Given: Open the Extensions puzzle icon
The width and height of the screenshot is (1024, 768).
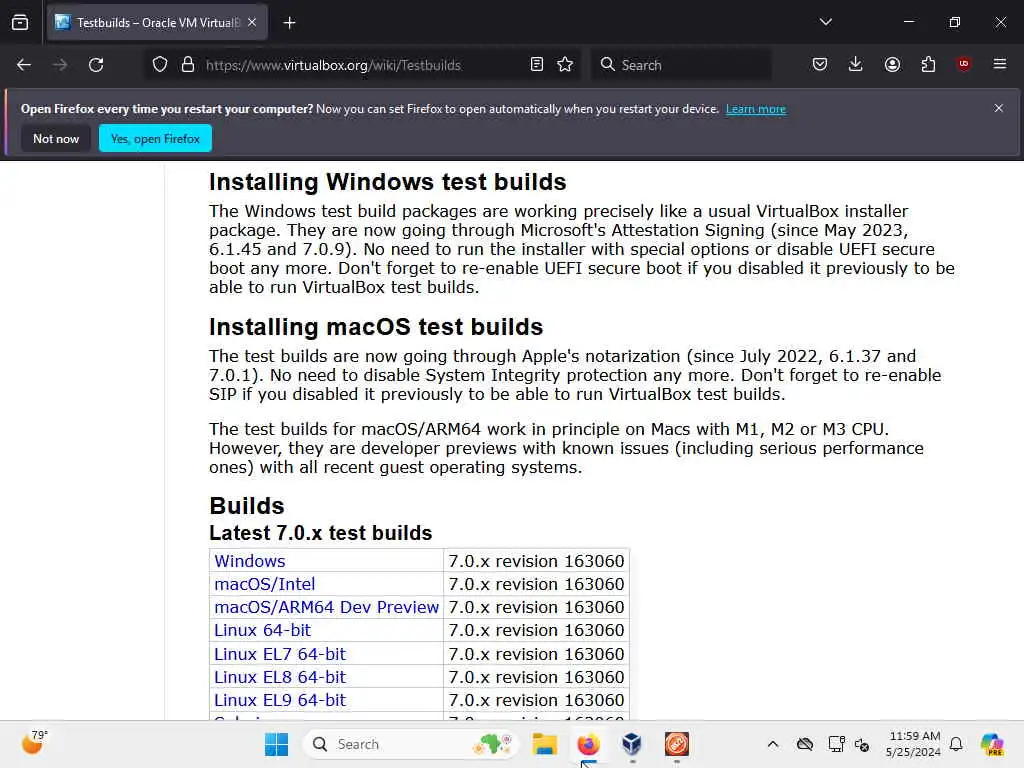Looking at the screenshot, I should point(928,64).
